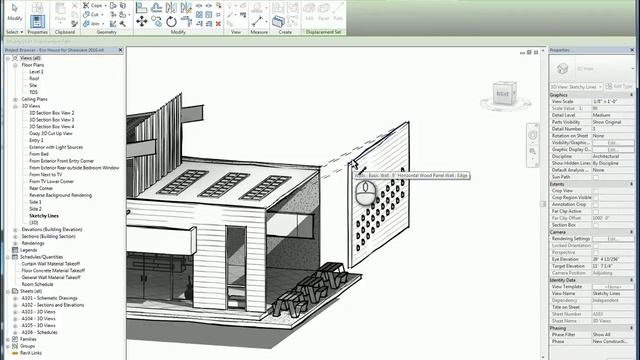Toggle the Sun Path checkbox
Viewport: 640px width, 360px height.
coord(596,177)
